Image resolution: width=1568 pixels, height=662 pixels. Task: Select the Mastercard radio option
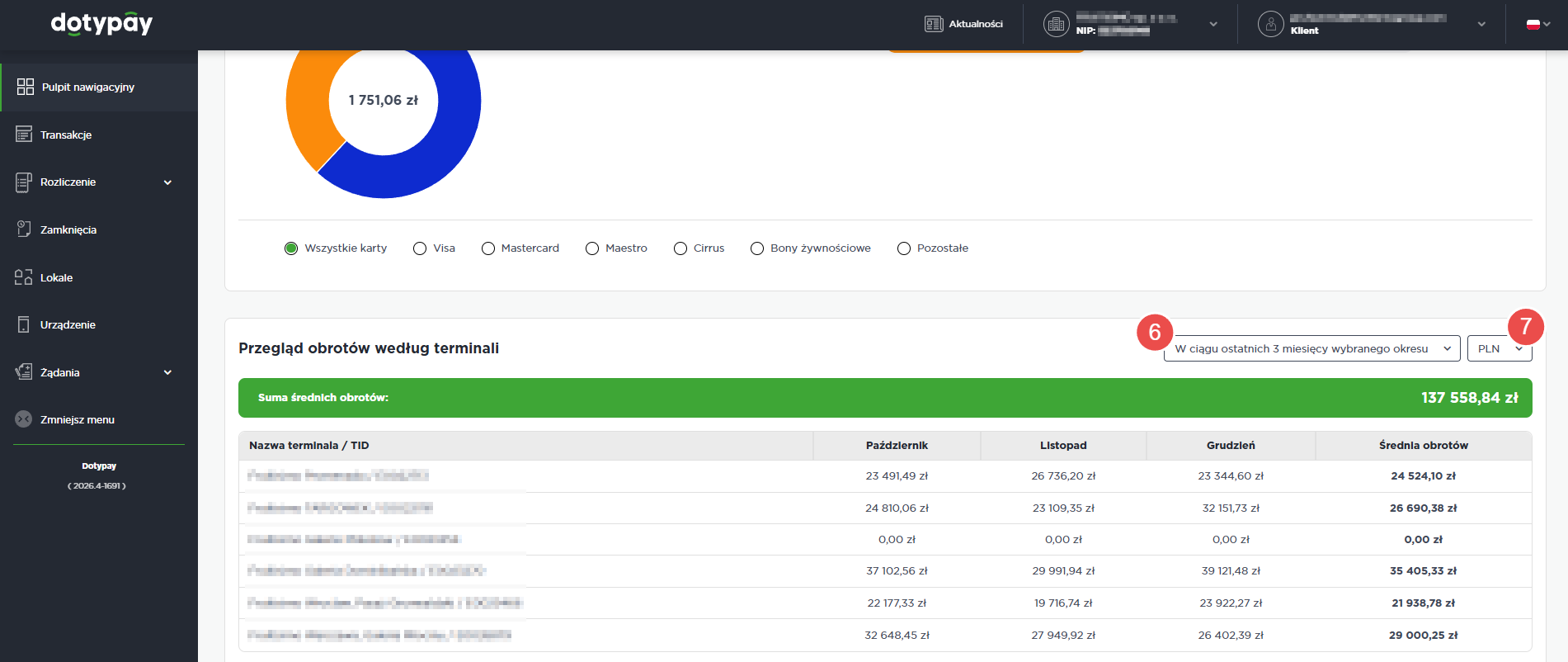488,248
